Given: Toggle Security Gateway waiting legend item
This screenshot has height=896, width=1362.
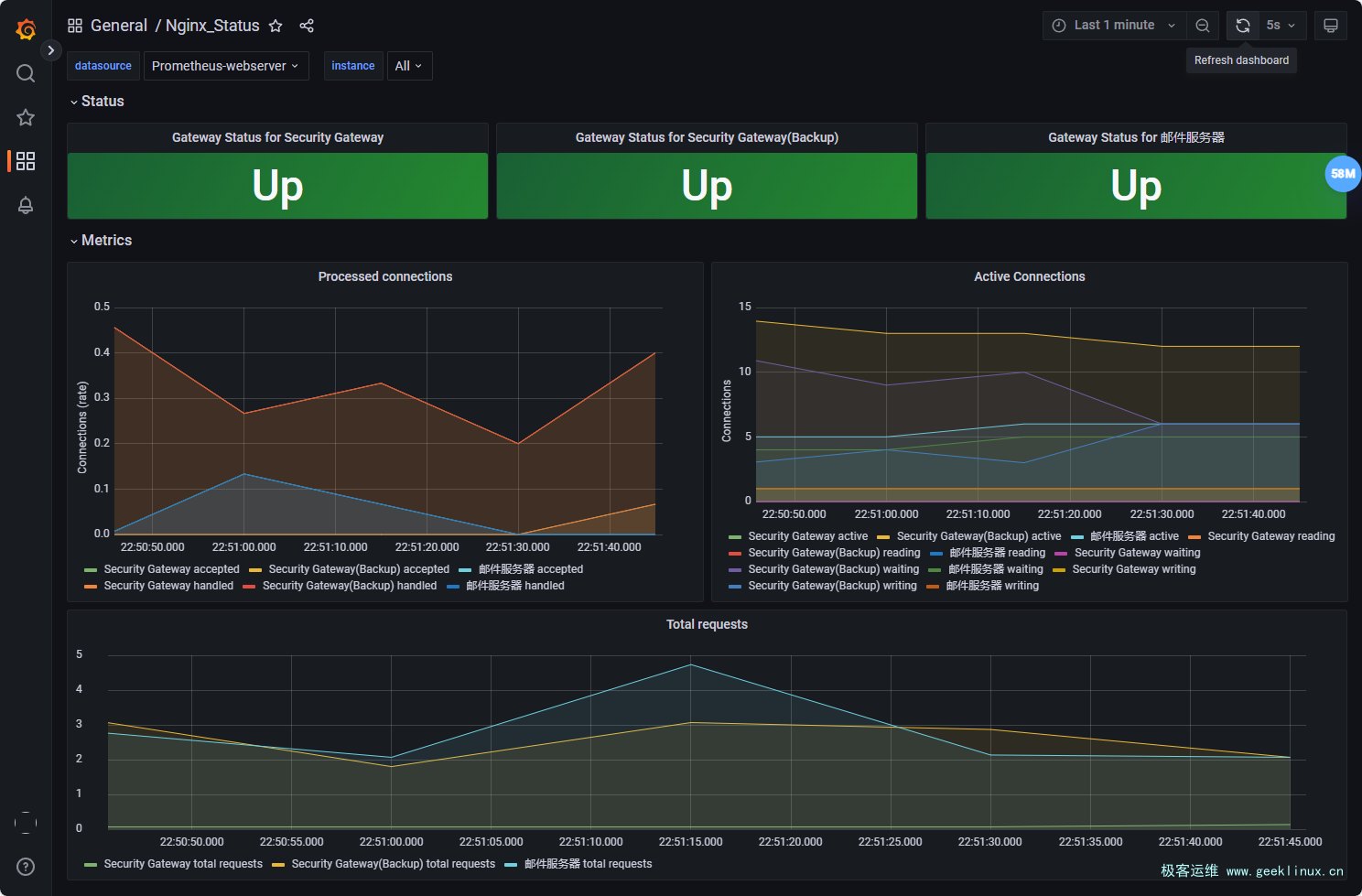Looking at the screenshot, I should (x=1137, y=553).
